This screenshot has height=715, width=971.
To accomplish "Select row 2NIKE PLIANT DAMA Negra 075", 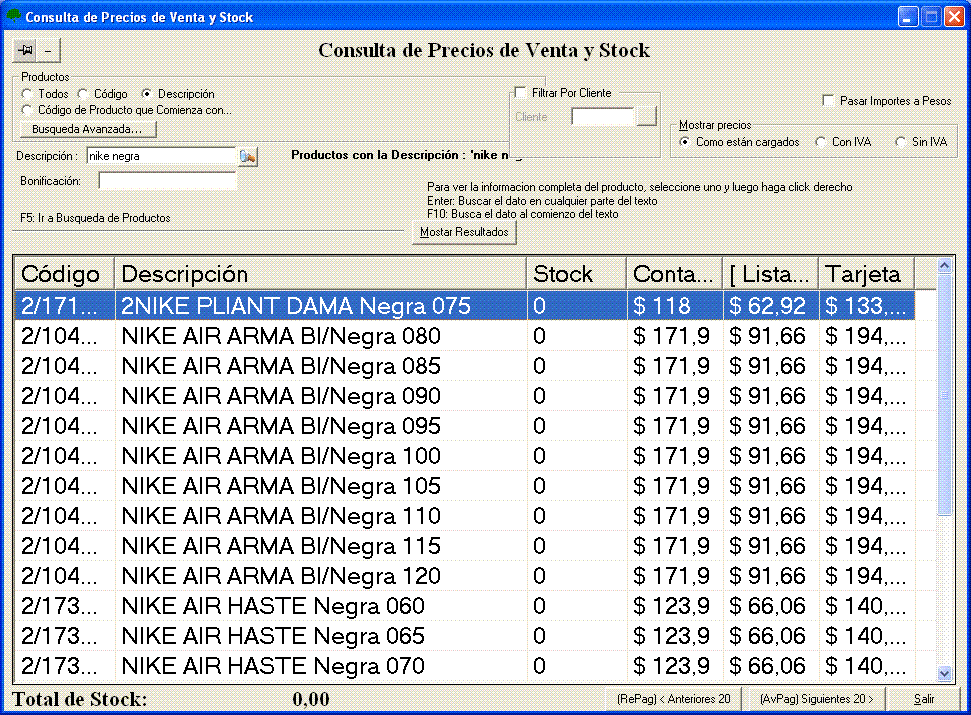I will [464, 306].
